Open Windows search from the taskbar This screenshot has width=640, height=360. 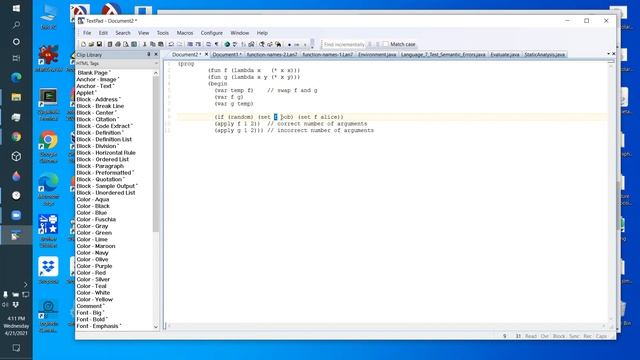(x=16, y=25)
